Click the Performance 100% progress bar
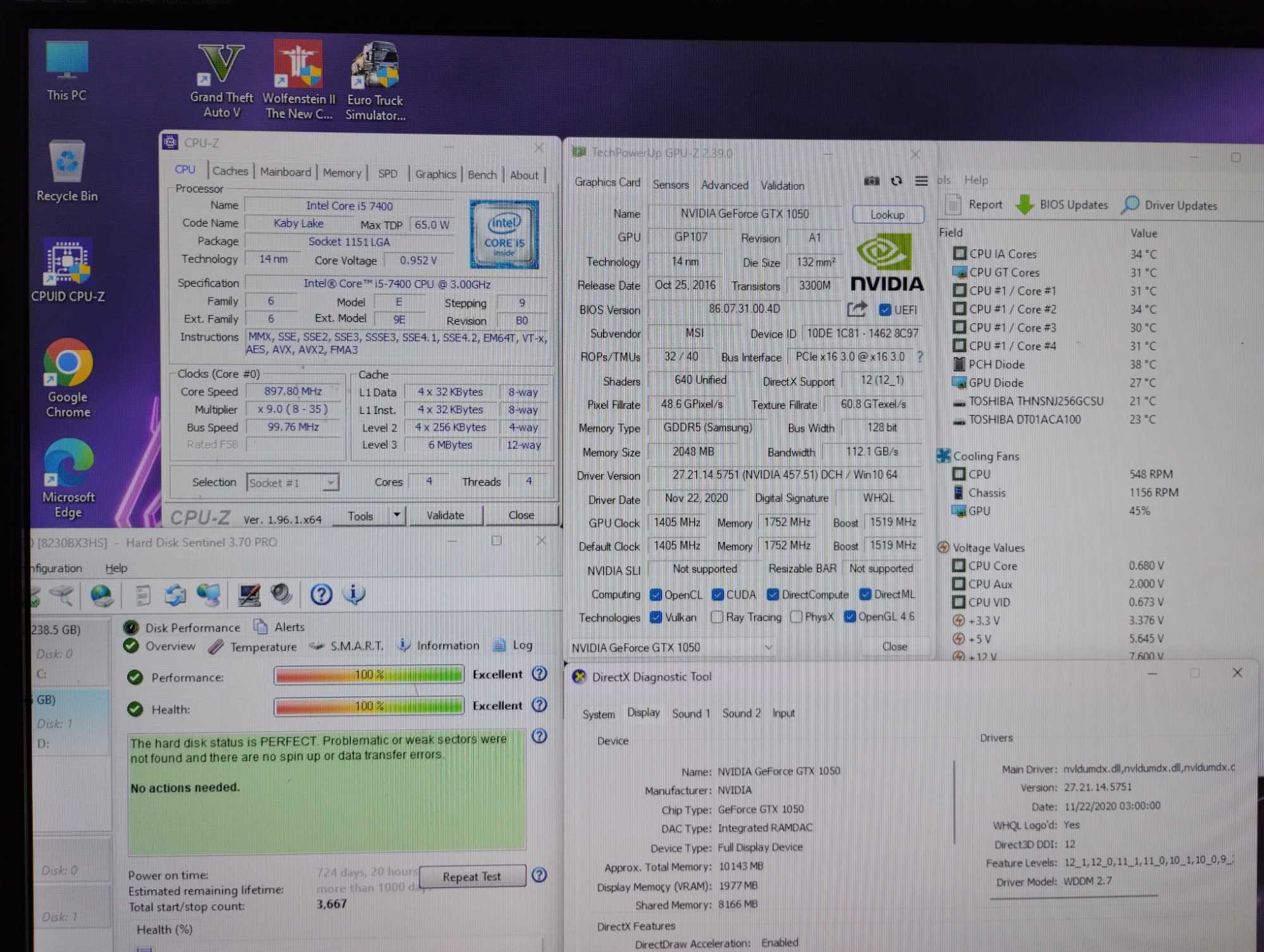 pyautogui.click(x=369, y=674)
